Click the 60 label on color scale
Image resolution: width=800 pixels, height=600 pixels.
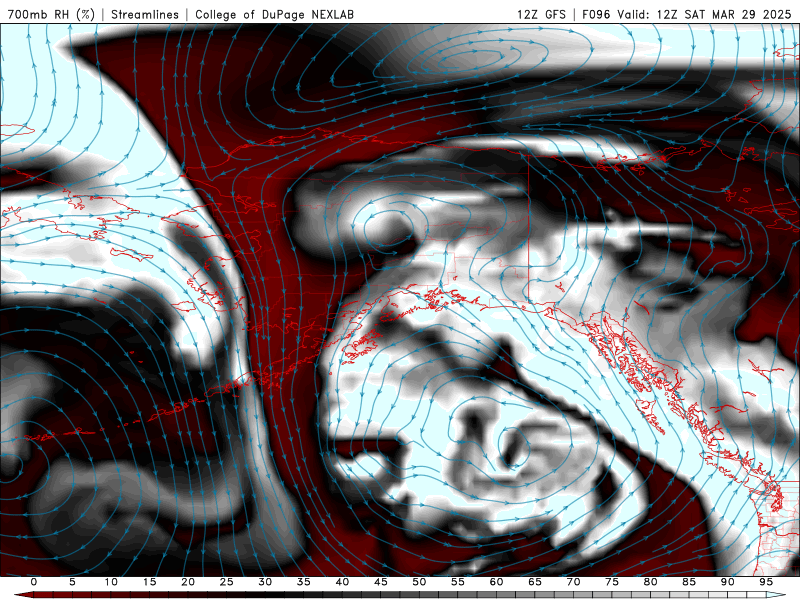click(x=496, y=582)
